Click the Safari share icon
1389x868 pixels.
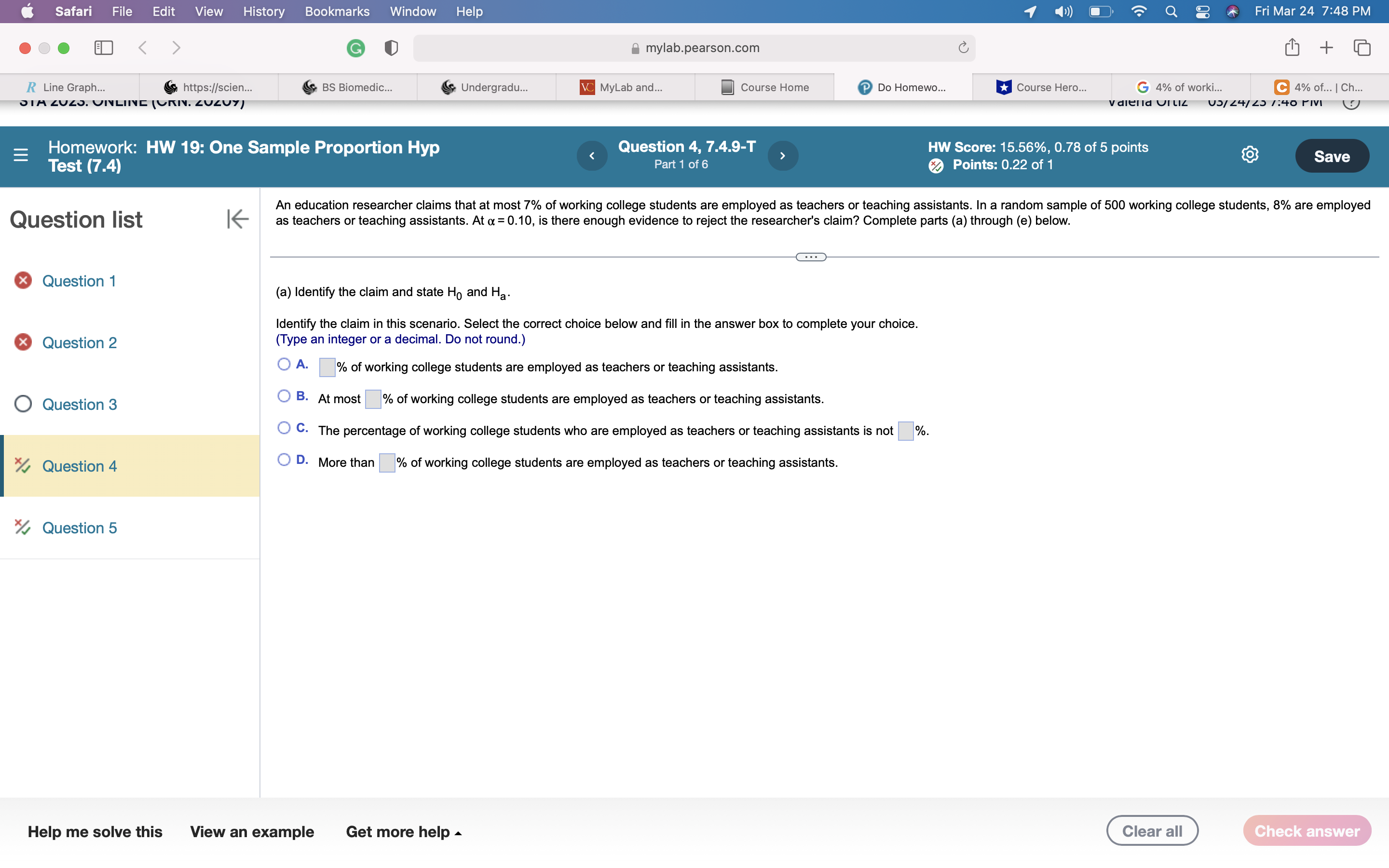pos(1292,48)
